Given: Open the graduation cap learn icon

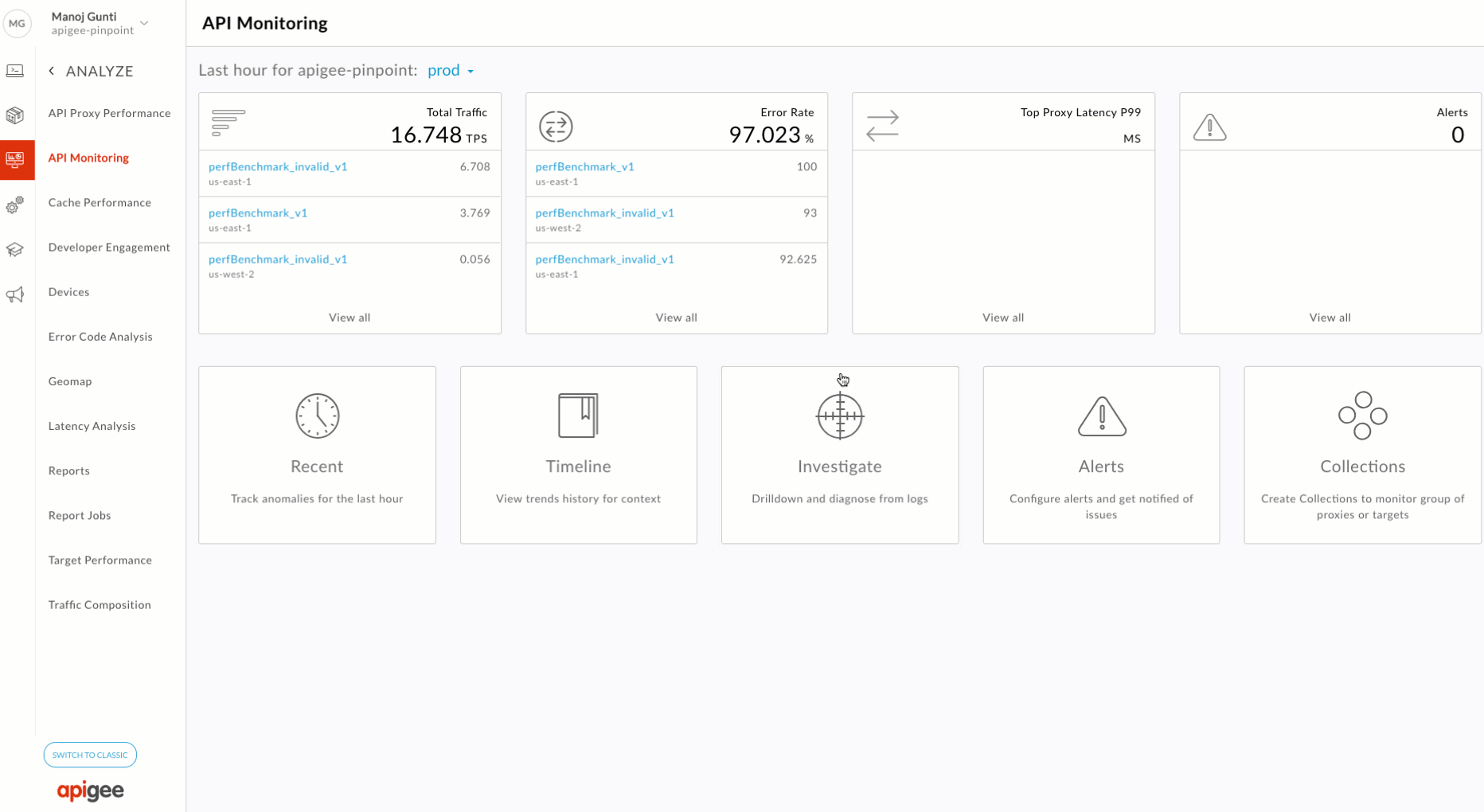Looking at the screenshot, I should (15, 250).
